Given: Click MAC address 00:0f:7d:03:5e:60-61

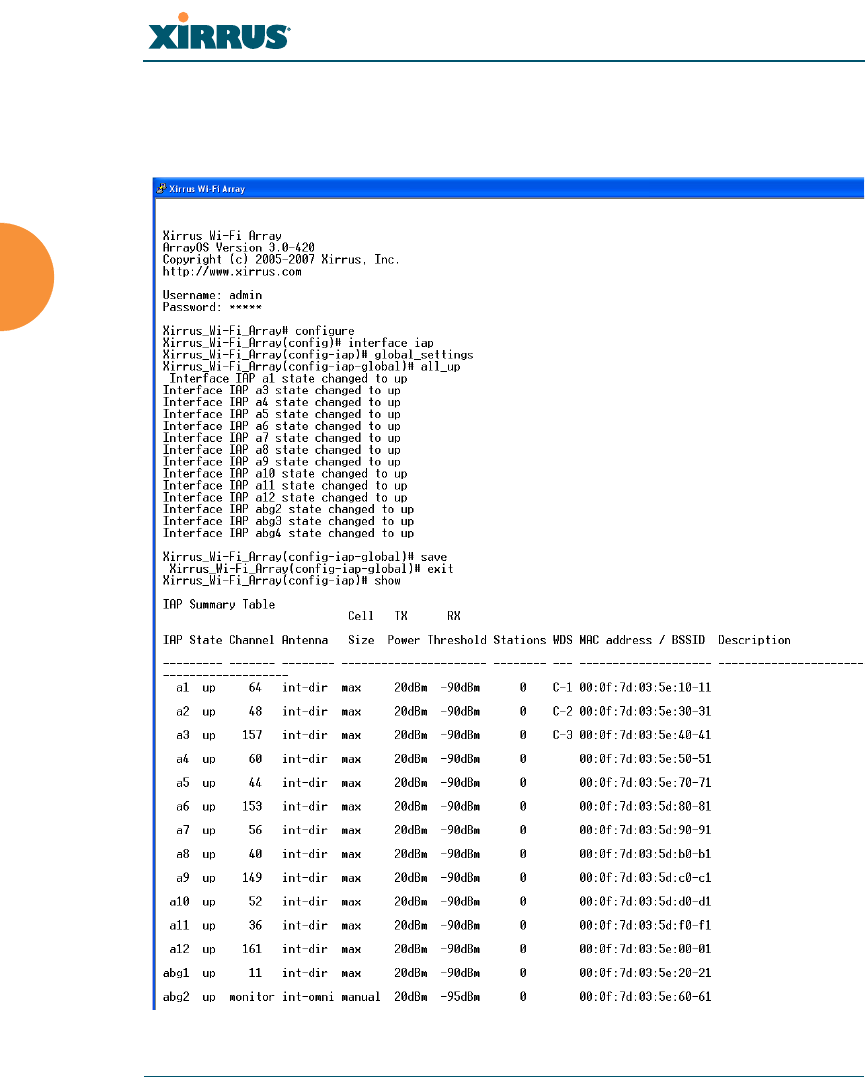Looking at the screenshot, I should 645,997.
